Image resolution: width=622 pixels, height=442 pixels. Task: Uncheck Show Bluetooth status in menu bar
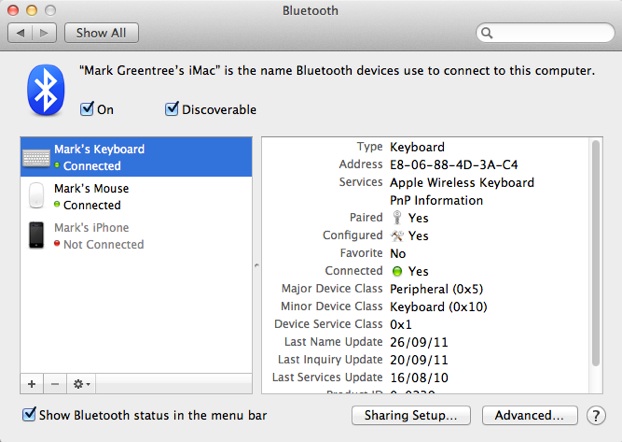click(x=29, y=414)
